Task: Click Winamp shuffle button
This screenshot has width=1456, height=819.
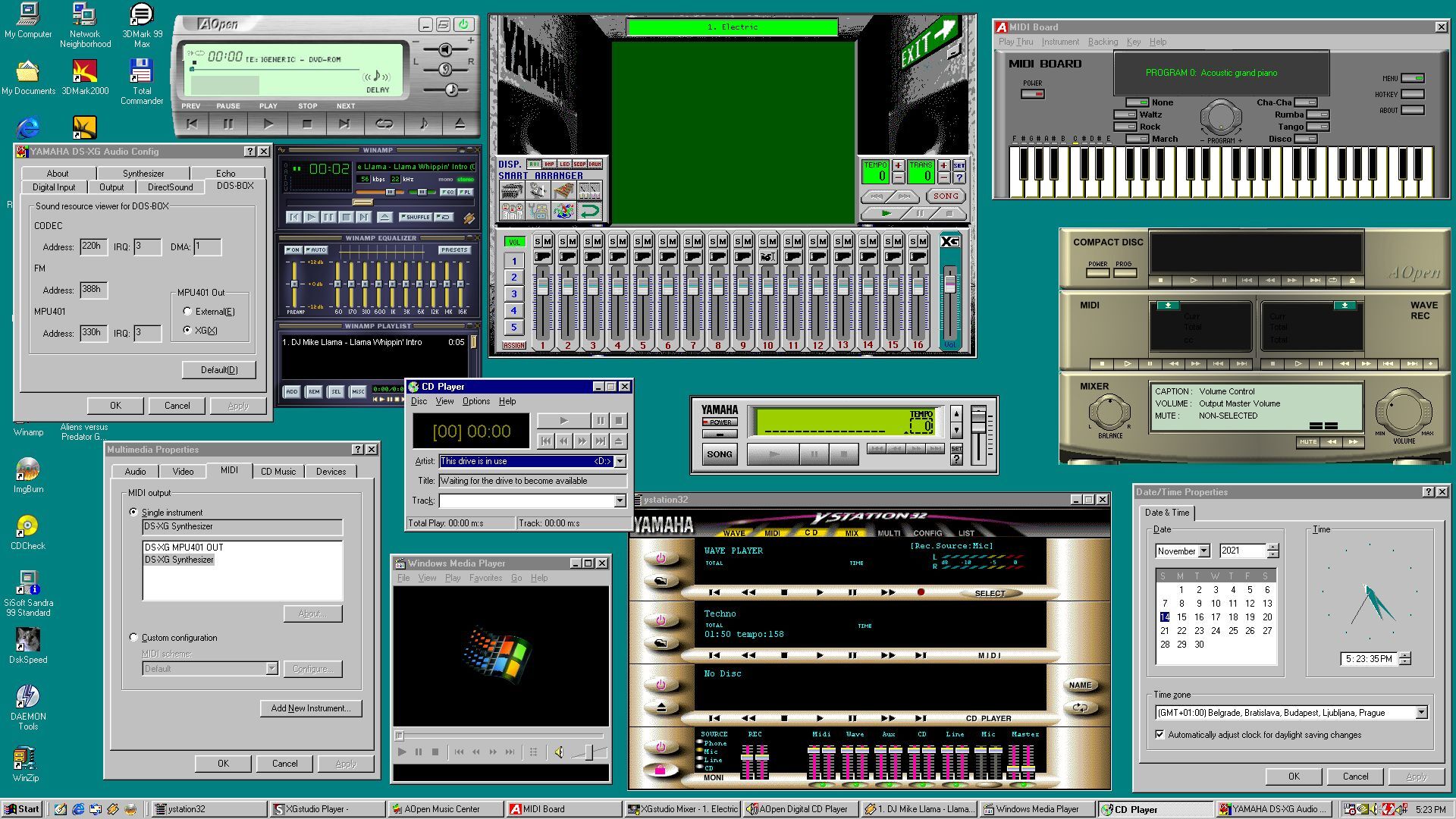Action: point(416,217)
